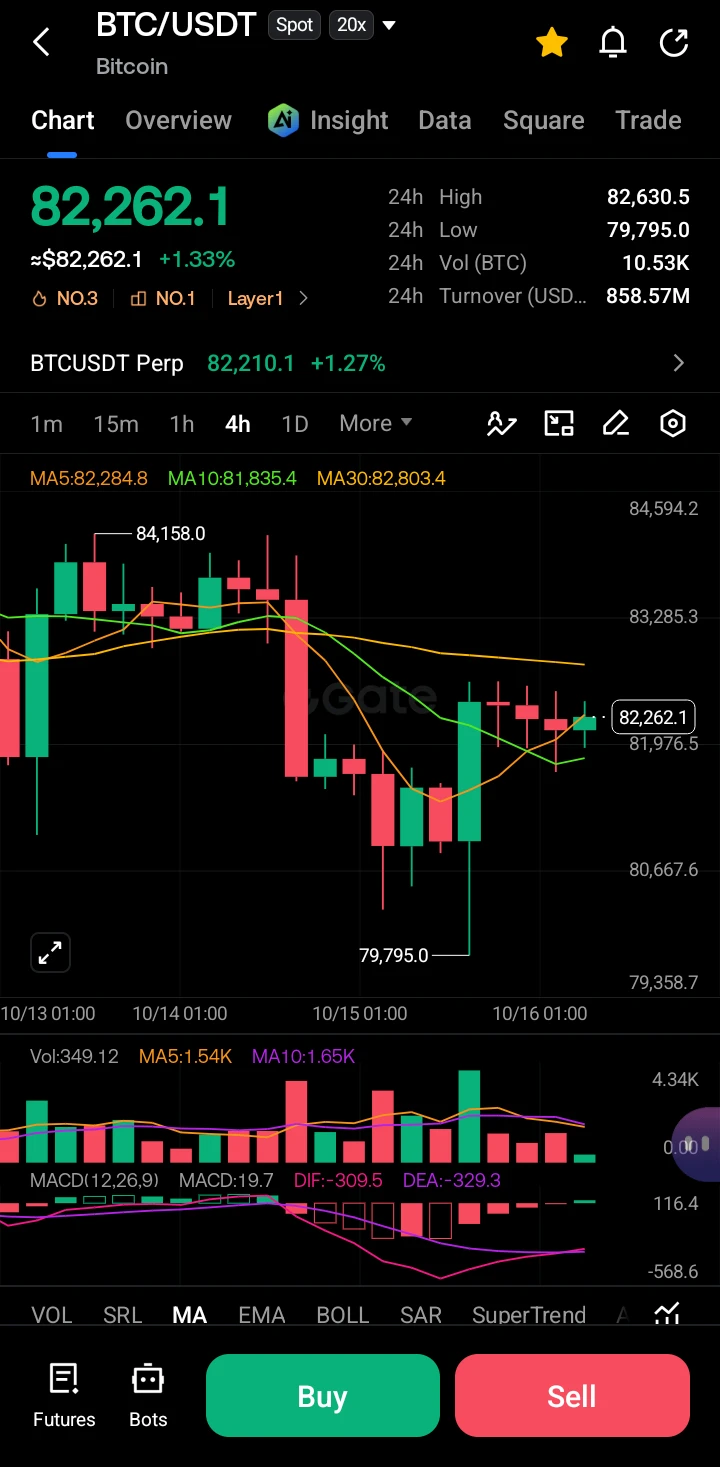Tap the large 82,262.1 price

click(x=131, y=207)
